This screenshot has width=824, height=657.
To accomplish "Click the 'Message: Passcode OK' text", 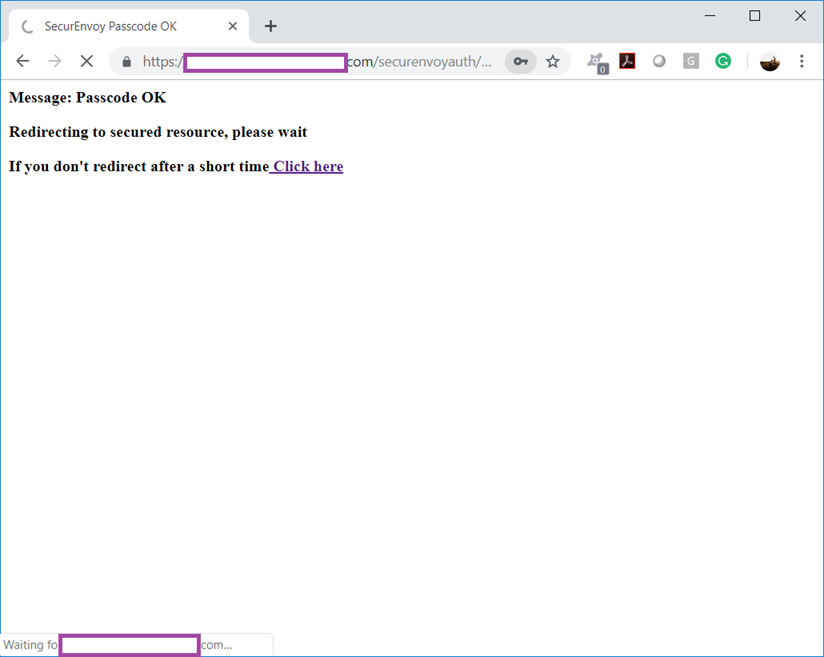I will click(x=87, y=98).
